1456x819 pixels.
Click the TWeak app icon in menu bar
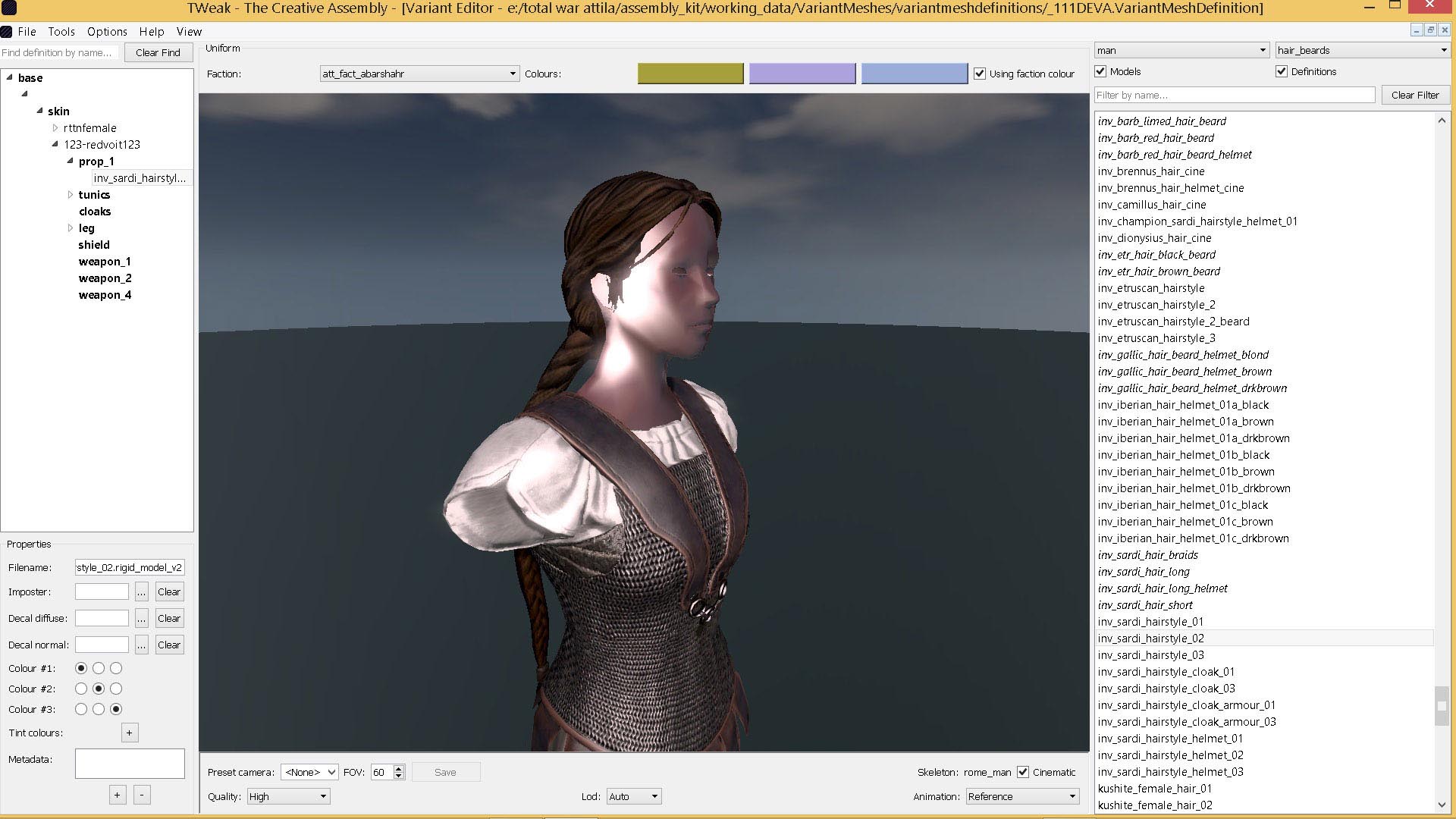coord(7,32)
